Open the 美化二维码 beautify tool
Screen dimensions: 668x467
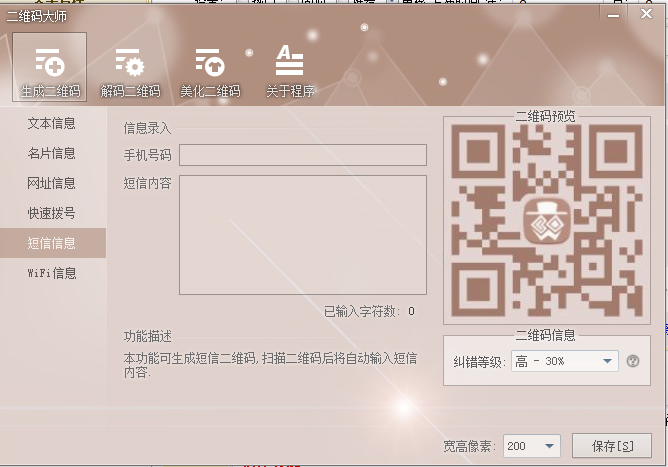pos(210,69)
